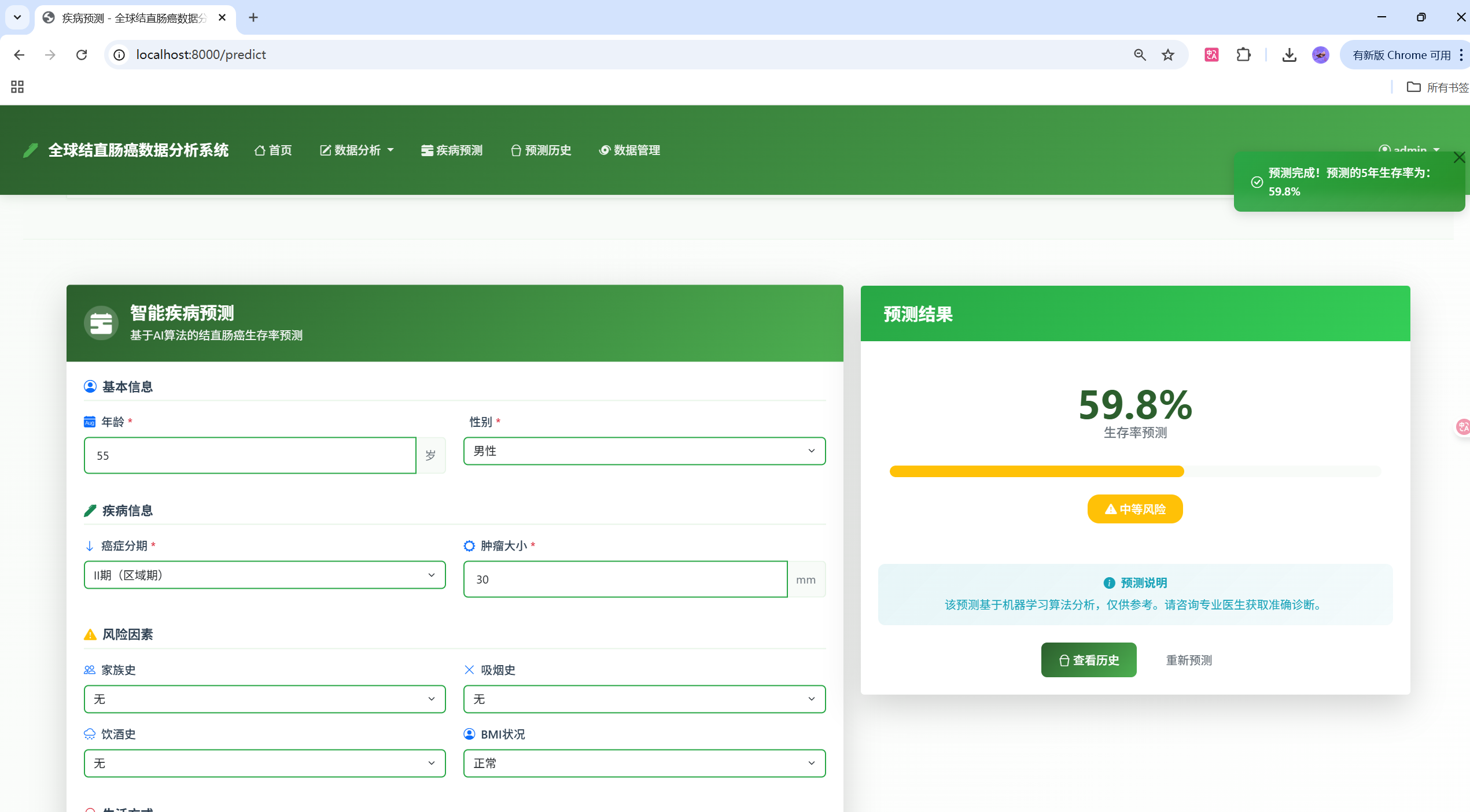This screenshot has height=812, width=1470.
Task: Go to 预测历史 in the navbar
Action: click(541, 150)
